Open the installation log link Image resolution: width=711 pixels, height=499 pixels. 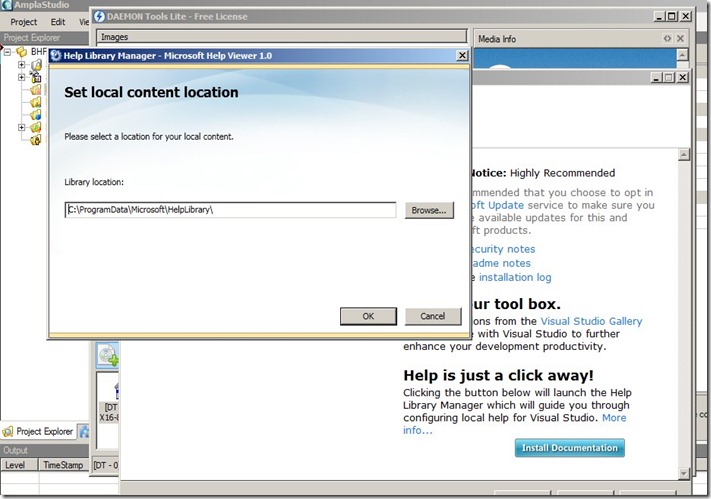[515, 277]
